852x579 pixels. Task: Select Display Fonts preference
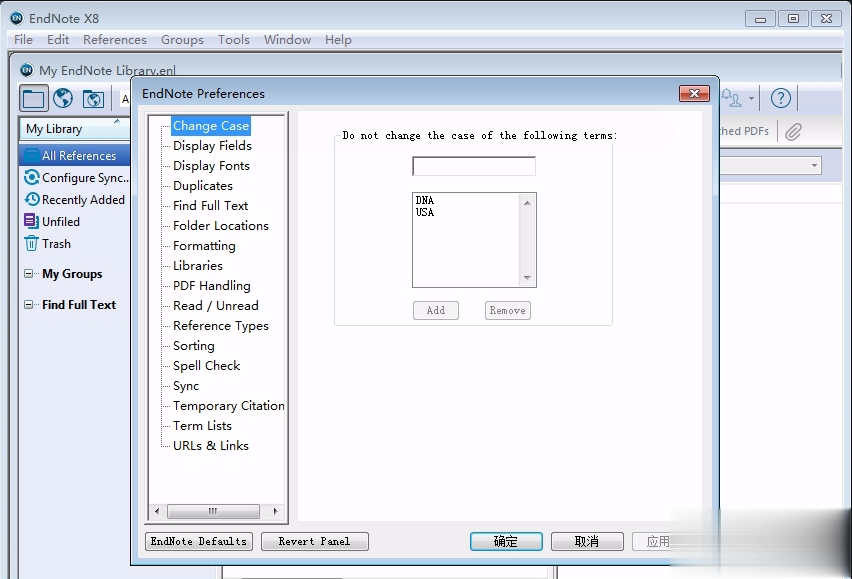[211, 166]
